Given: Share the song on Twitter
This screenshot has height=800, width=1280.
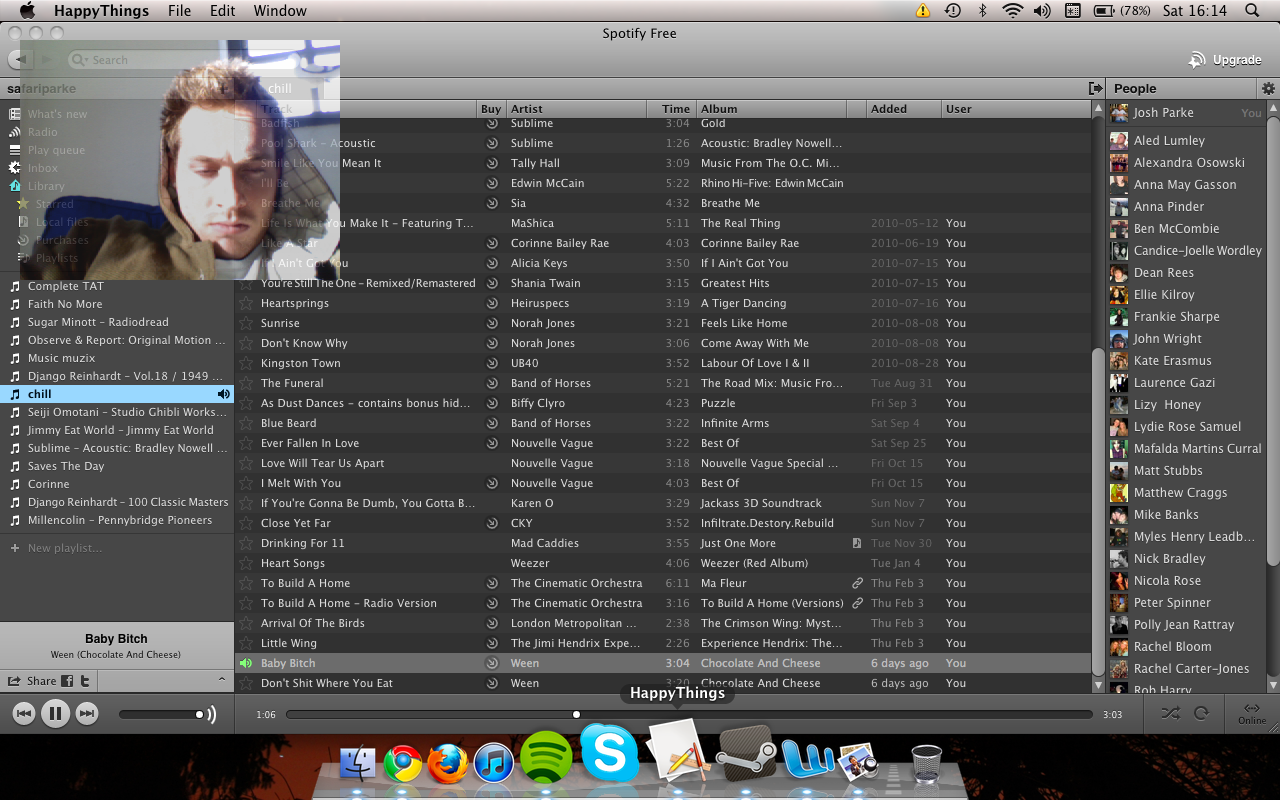Looking at the screenshot, I should pyautogui.click(x=86, y=681).
